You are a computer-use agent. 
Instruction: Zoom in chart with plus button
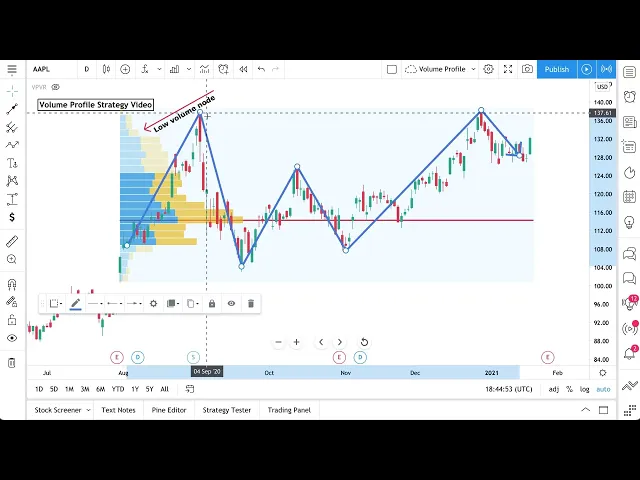tap(297, 342)
